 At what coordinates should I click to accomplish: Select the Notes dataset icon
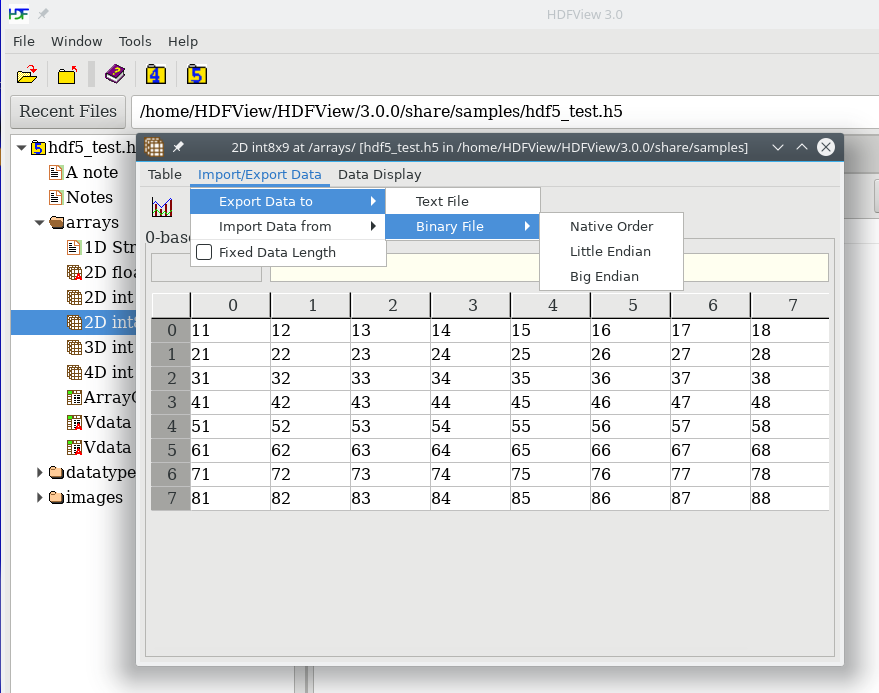(x=55, y=197)
